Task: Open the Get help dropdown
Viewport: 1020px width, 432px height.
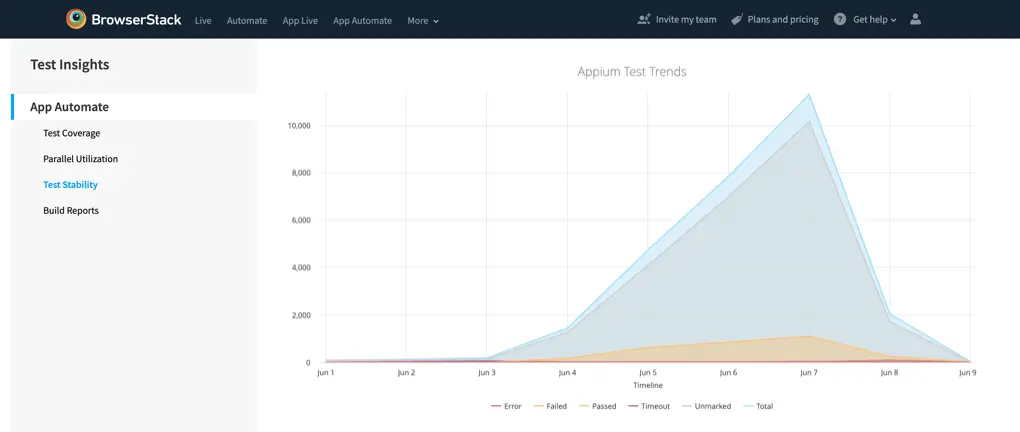Action: 874,19
